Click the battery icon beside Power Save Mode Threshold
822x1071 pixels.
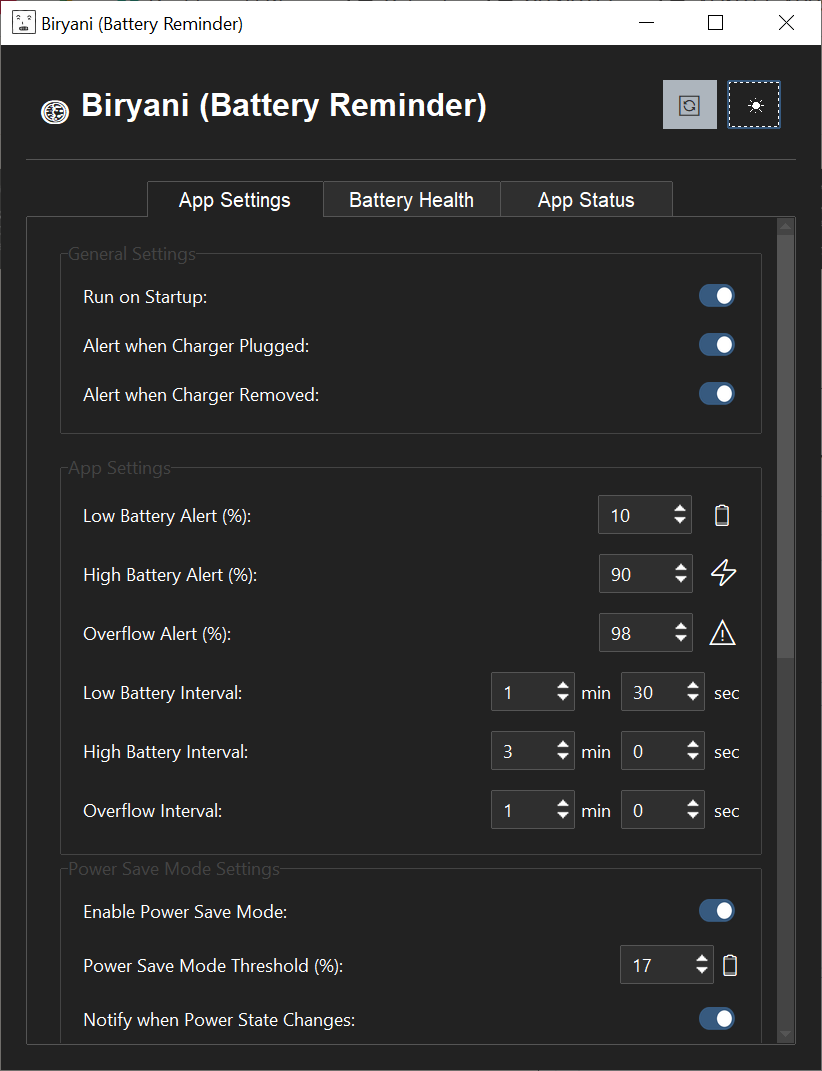click(730, 965)
